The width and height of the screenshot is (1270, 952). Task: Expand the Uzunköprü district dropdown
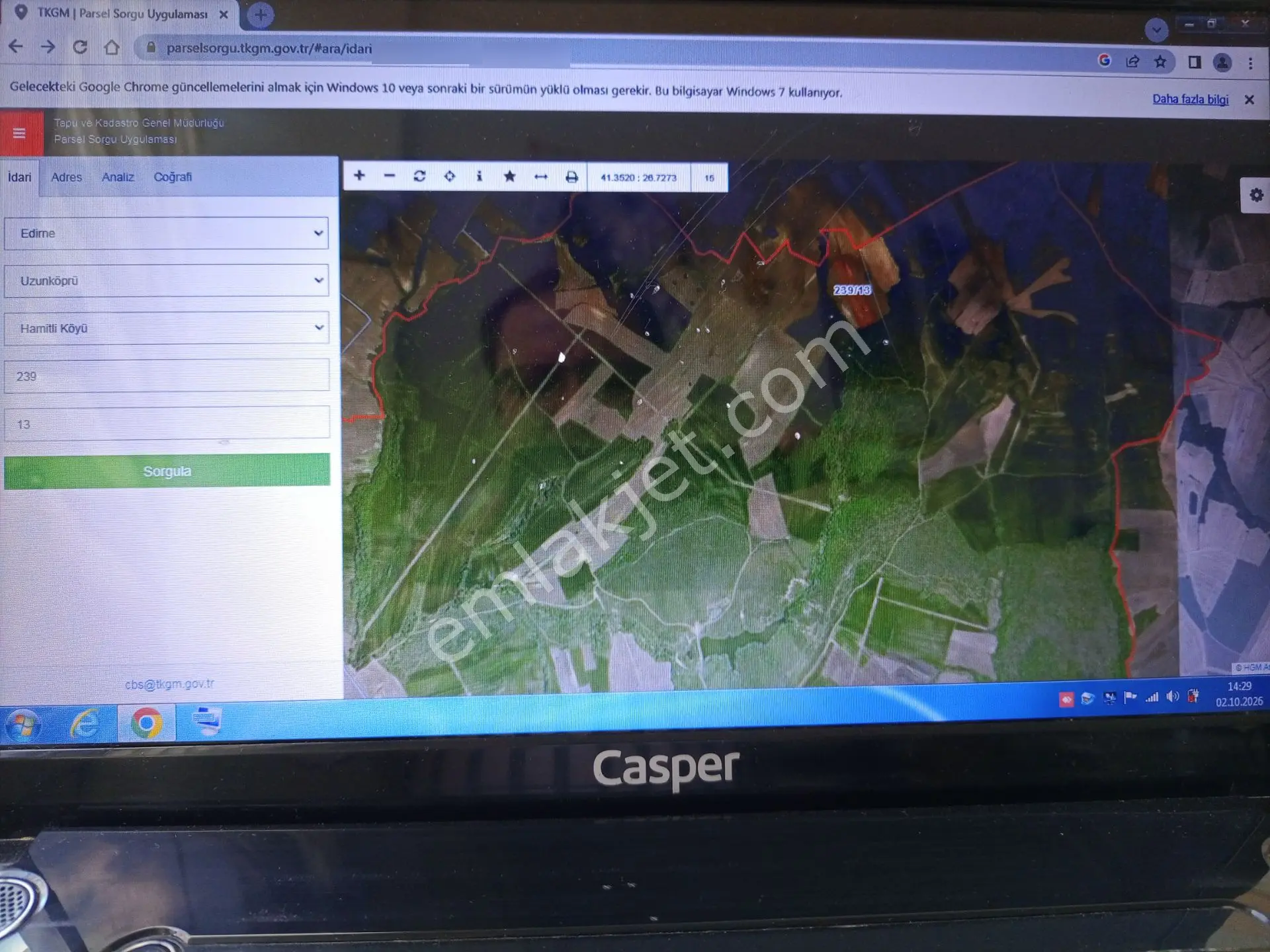coord(166,281)
